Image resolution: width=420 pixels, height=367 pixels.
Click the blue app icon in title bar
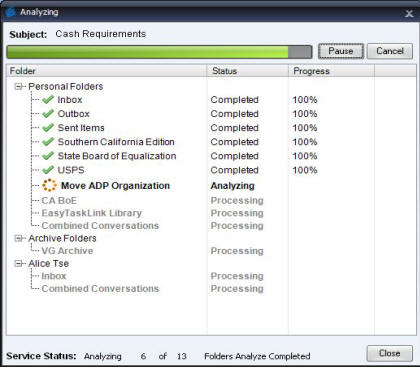[11, 13]
